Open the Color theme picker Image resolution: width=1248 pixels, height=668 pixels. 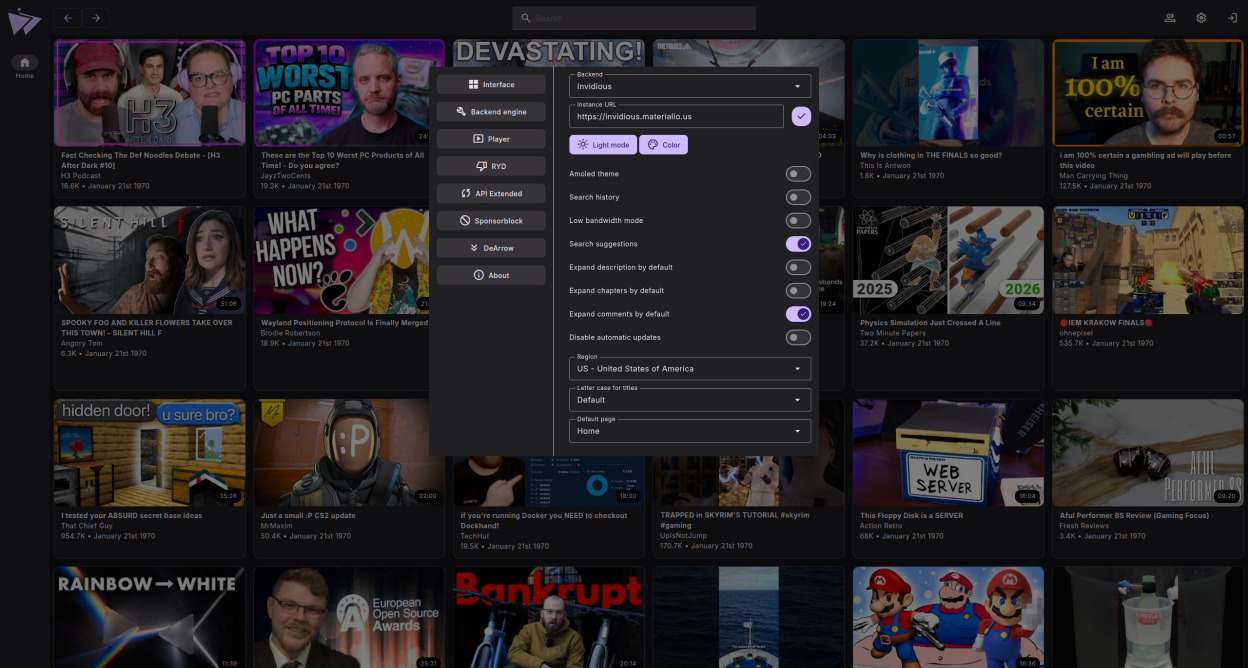pos(663,145)
